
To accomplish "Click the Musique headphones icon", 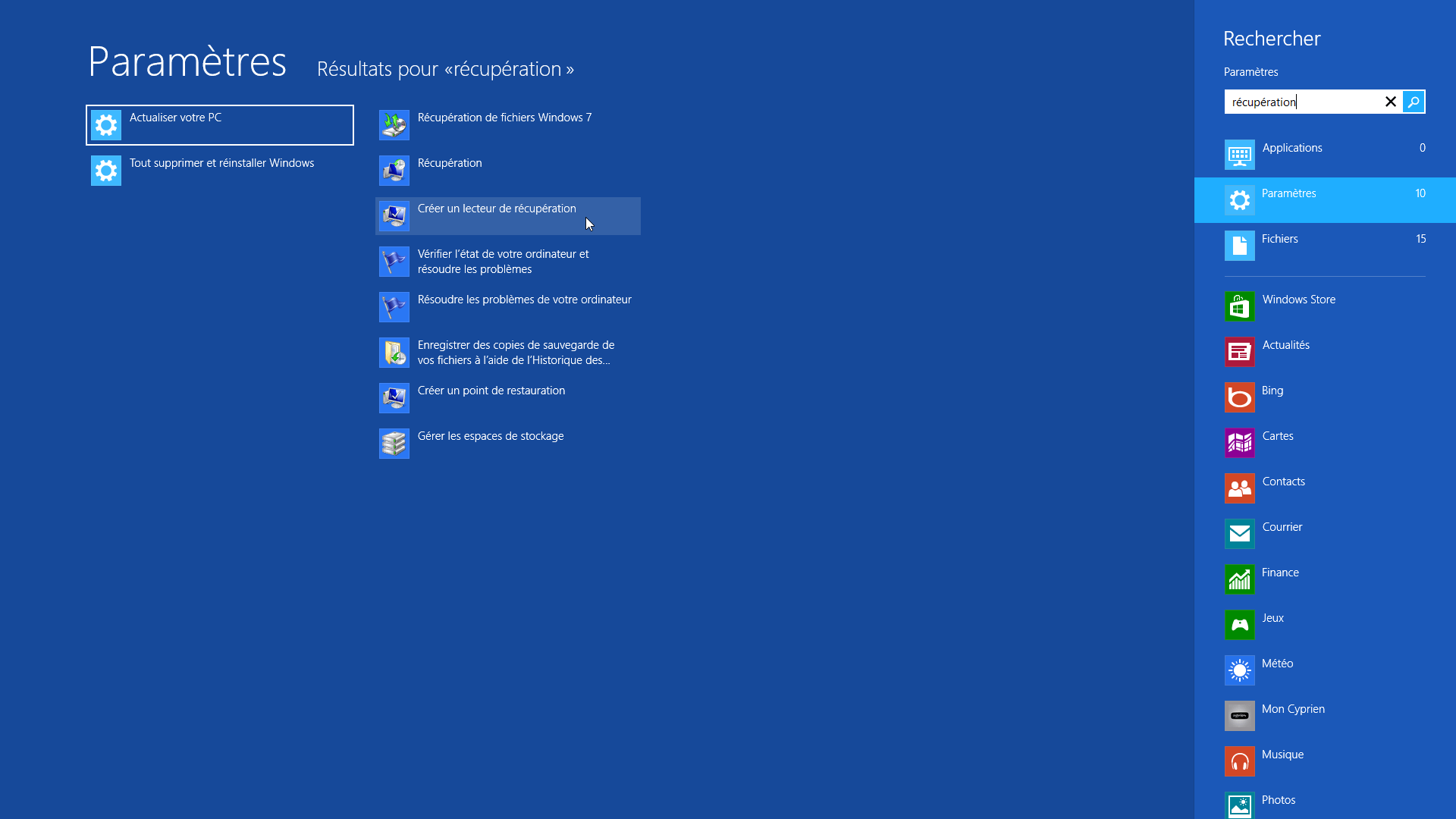I will click(x=1240, y=761).
